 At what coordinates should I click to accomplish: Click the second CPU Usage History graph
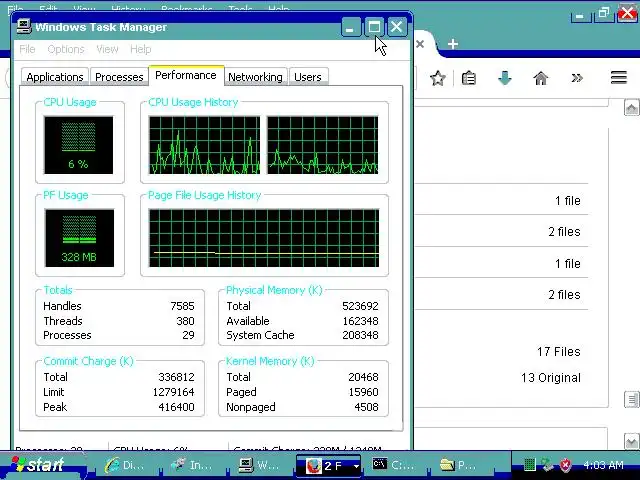tap(322, 145)
